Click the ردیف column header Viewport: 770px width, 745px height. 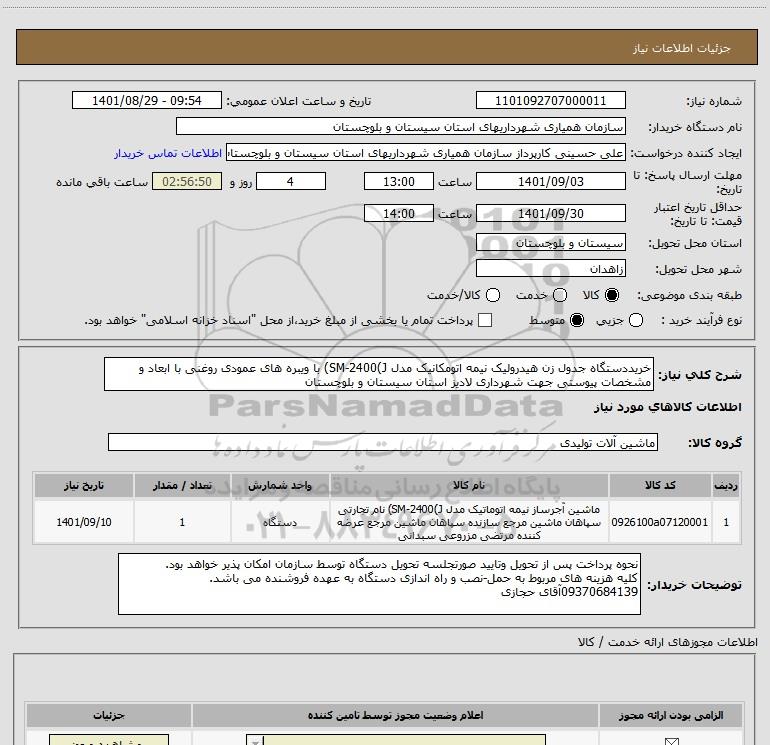726,486
